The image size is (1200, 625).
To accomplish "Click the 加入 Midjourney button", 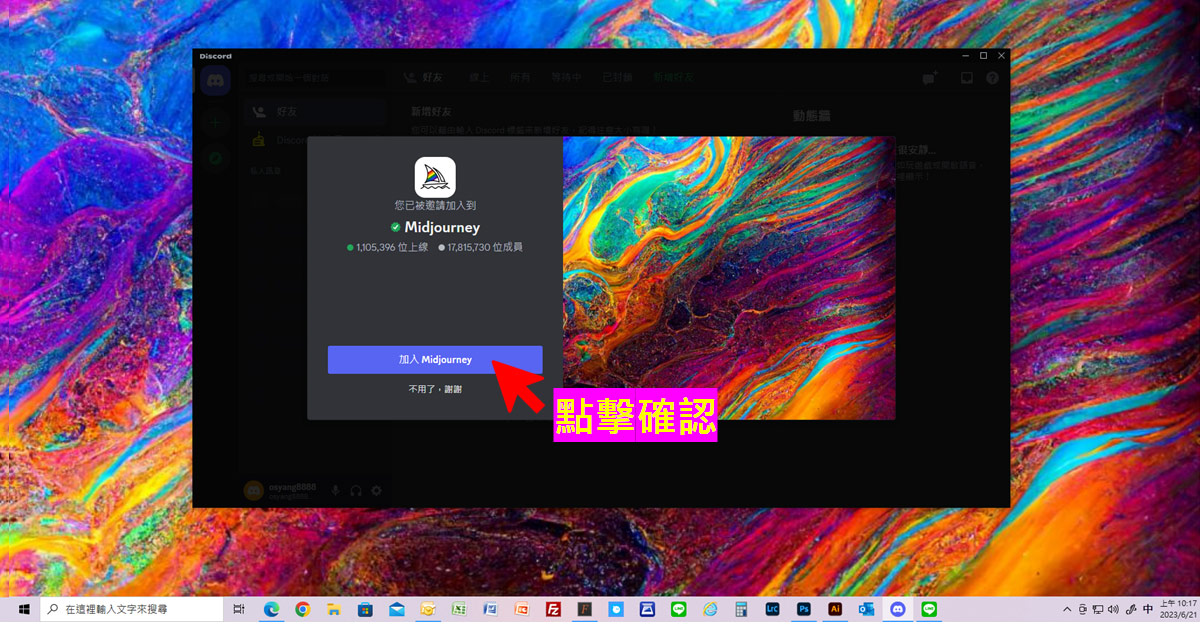I will 435,360.
